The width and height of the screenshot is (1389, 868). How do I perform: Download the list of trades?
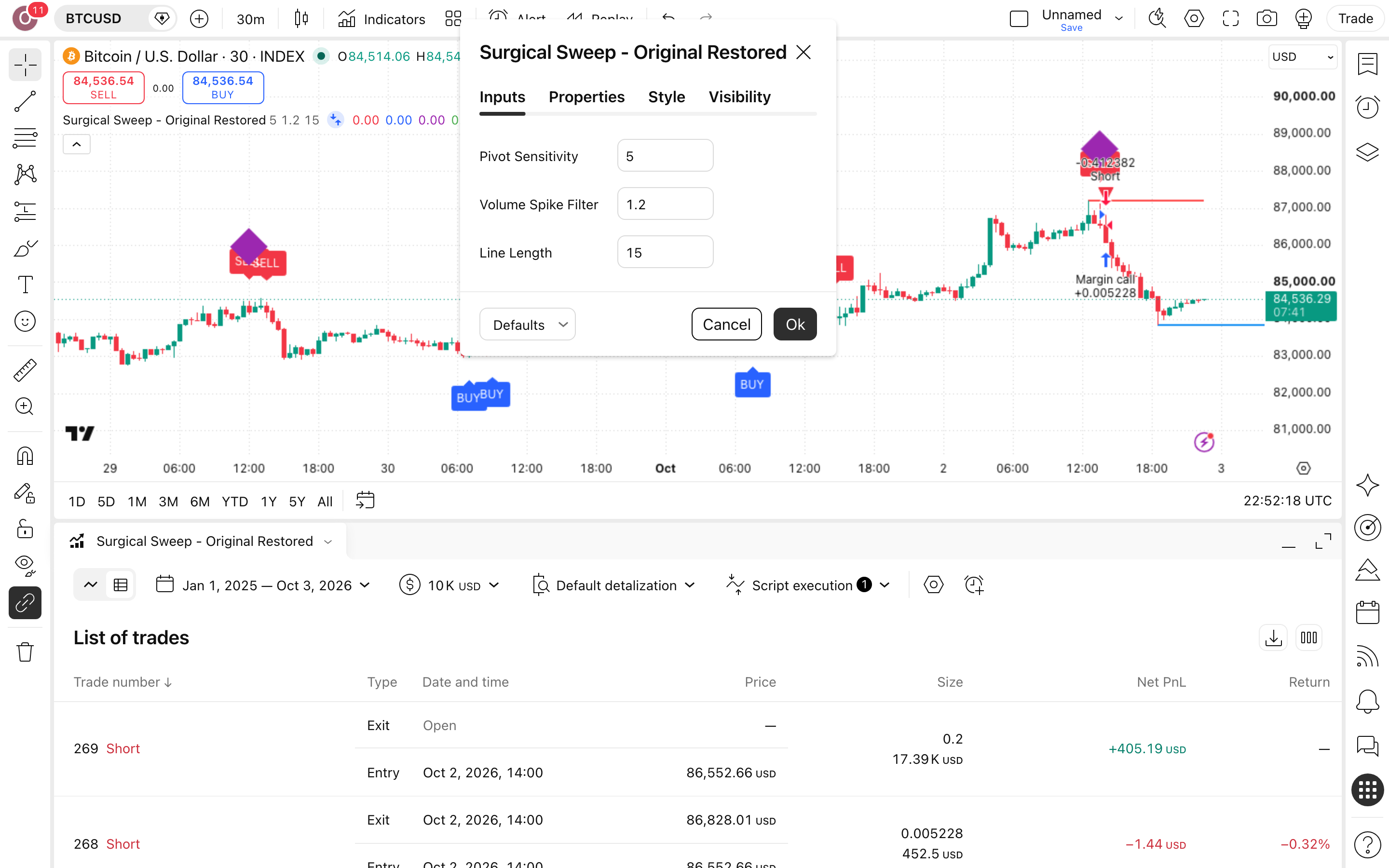coord(1273,638)
